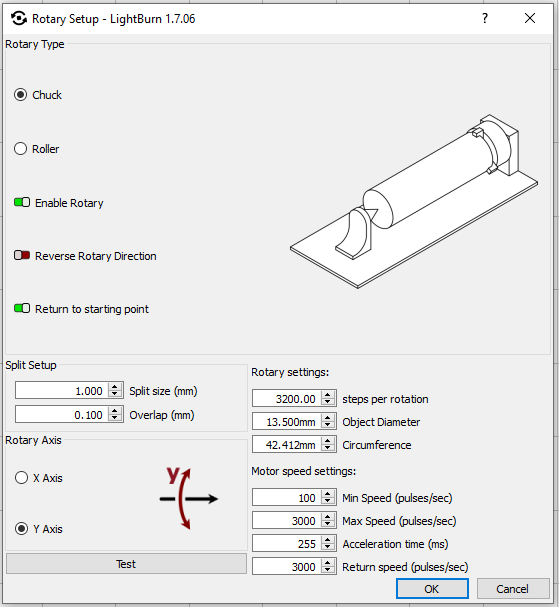The width and height of the screenshot is (559, 607).
Task: Select the Roller rotary type
Action: [x=21, y=149]
